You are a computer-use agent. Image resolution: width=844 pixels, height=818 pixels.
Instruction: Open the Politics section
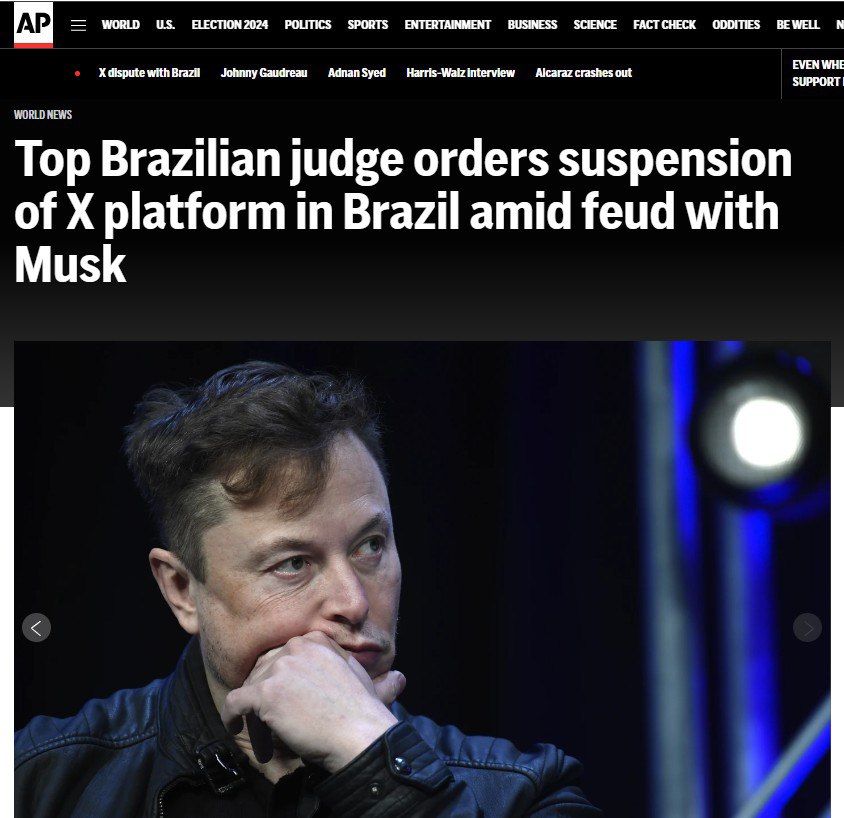coord(308,25)
